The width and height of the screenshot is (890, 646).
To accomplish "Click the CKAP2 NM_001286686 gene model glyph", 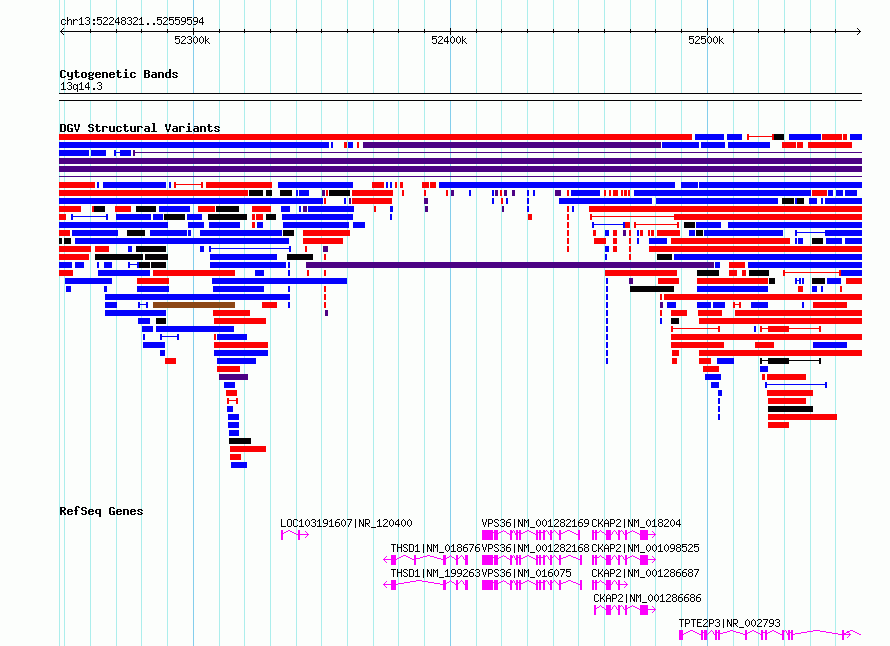I will [x=625, y=610].
